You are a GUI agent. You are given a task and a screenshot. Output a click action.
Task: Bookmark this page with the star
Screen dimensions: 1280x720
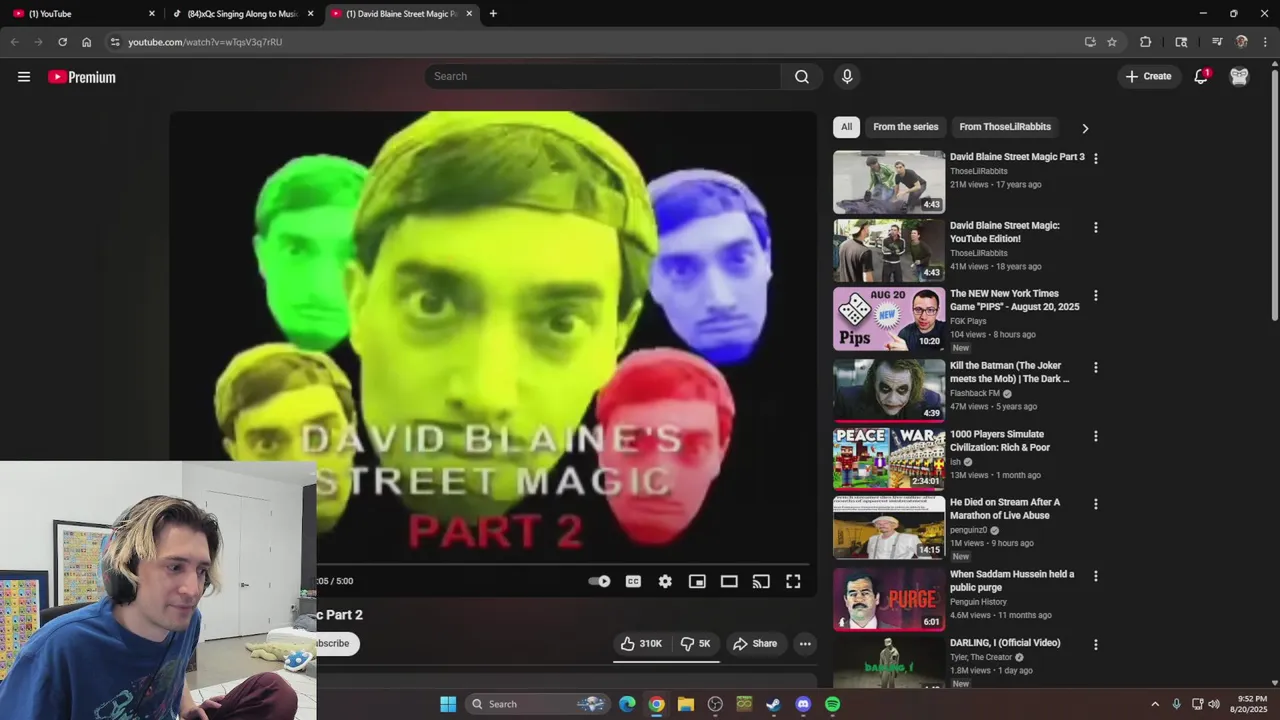pos(1112,42)
